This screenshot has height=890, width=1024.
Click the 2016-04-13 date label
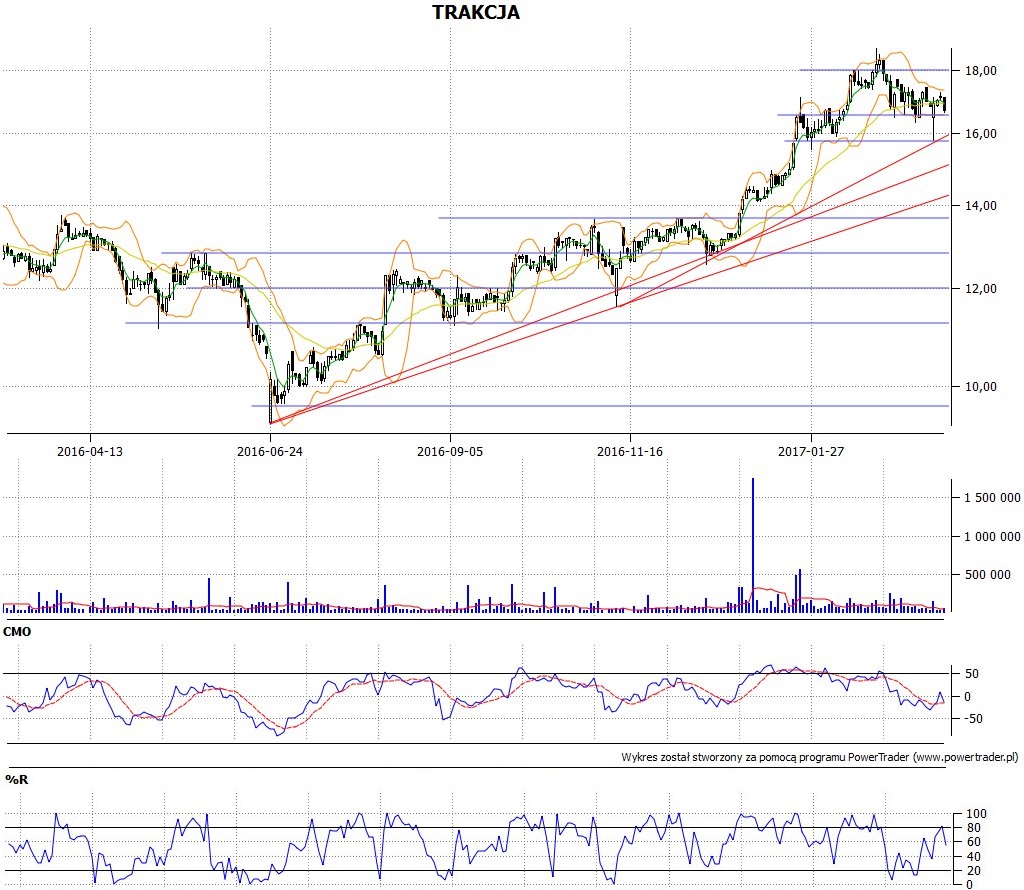(x=89, y=451)
